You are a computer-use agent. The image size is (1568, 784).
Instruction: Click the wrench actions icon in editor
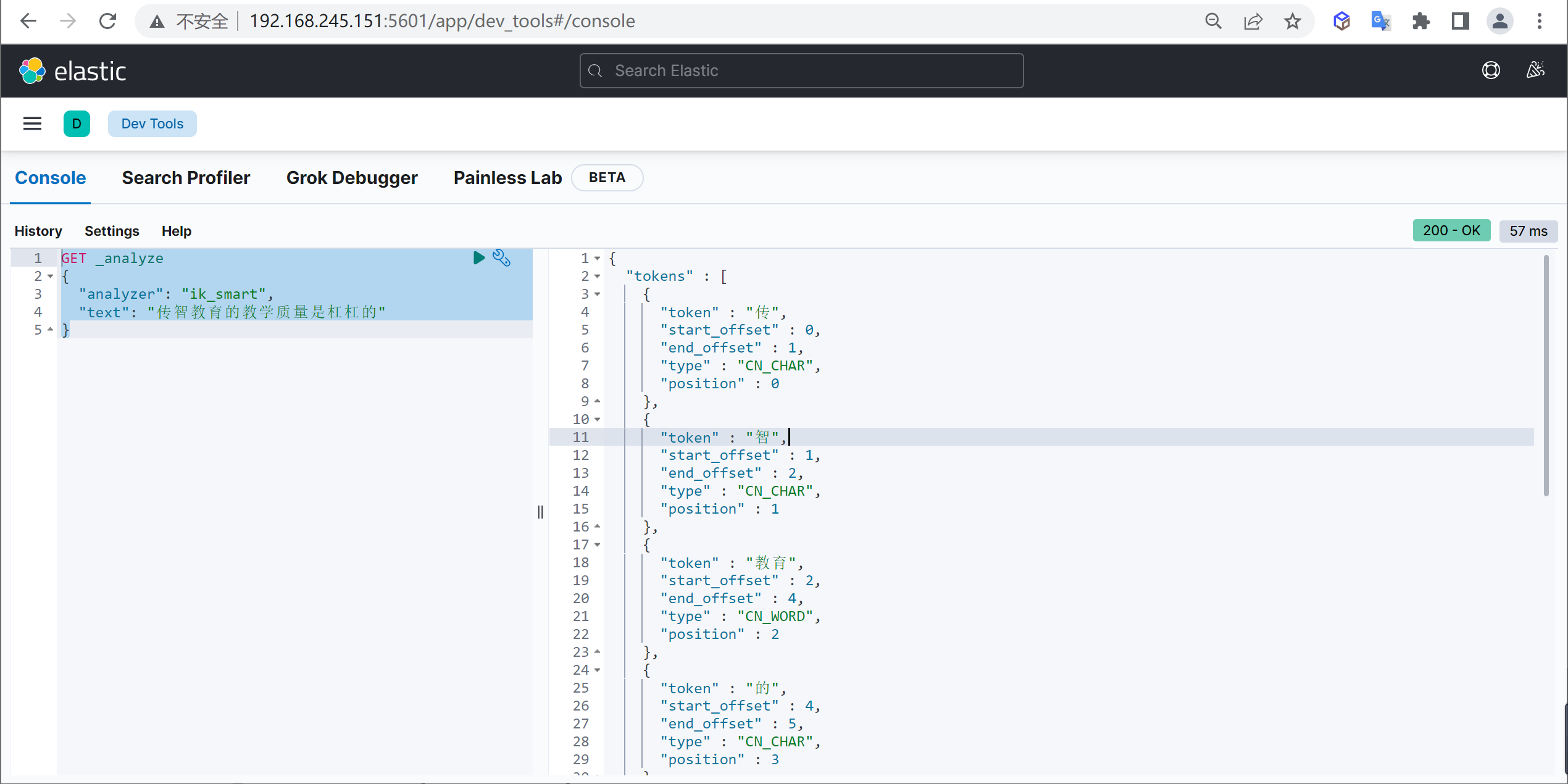[x=501, y=257]
